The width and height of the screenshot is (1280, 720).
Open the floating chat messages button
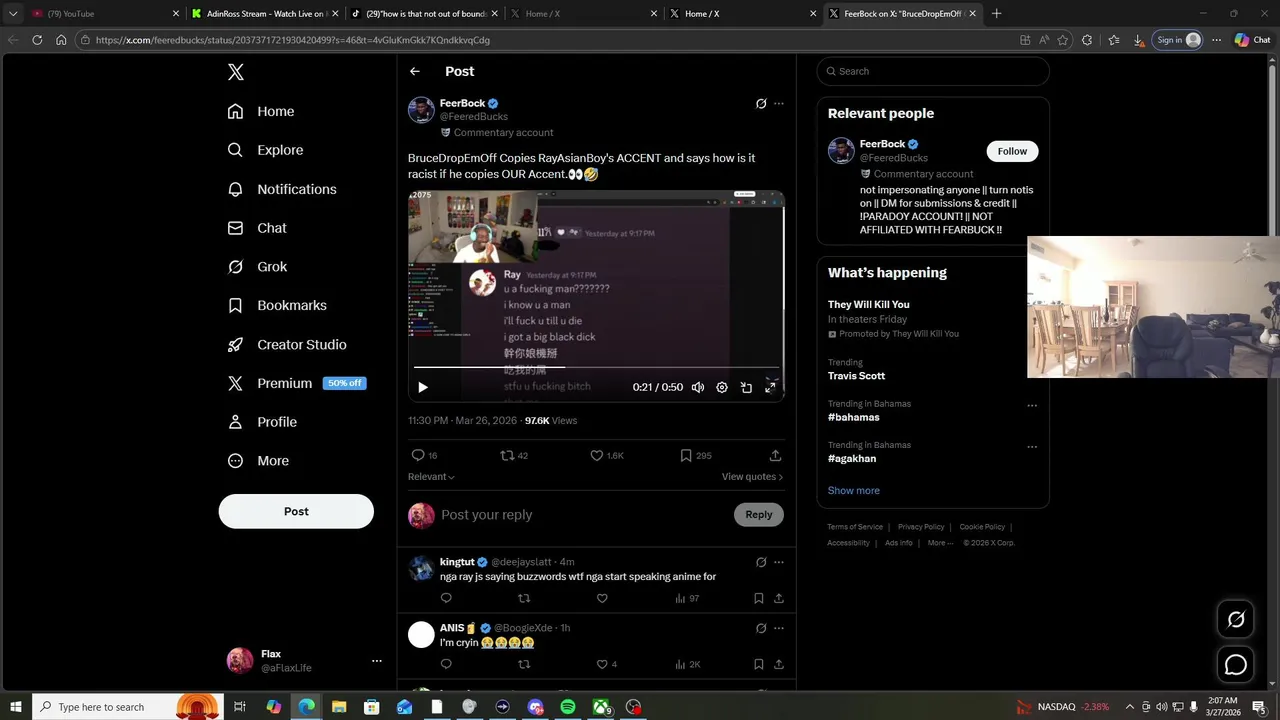(x=1236, y=665)
